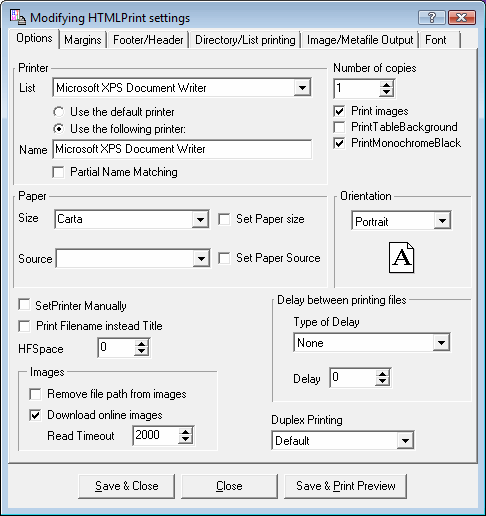This screenshot has height=516, width=486.
Task: Click the help question mark button
Action: tap(432, 17)
